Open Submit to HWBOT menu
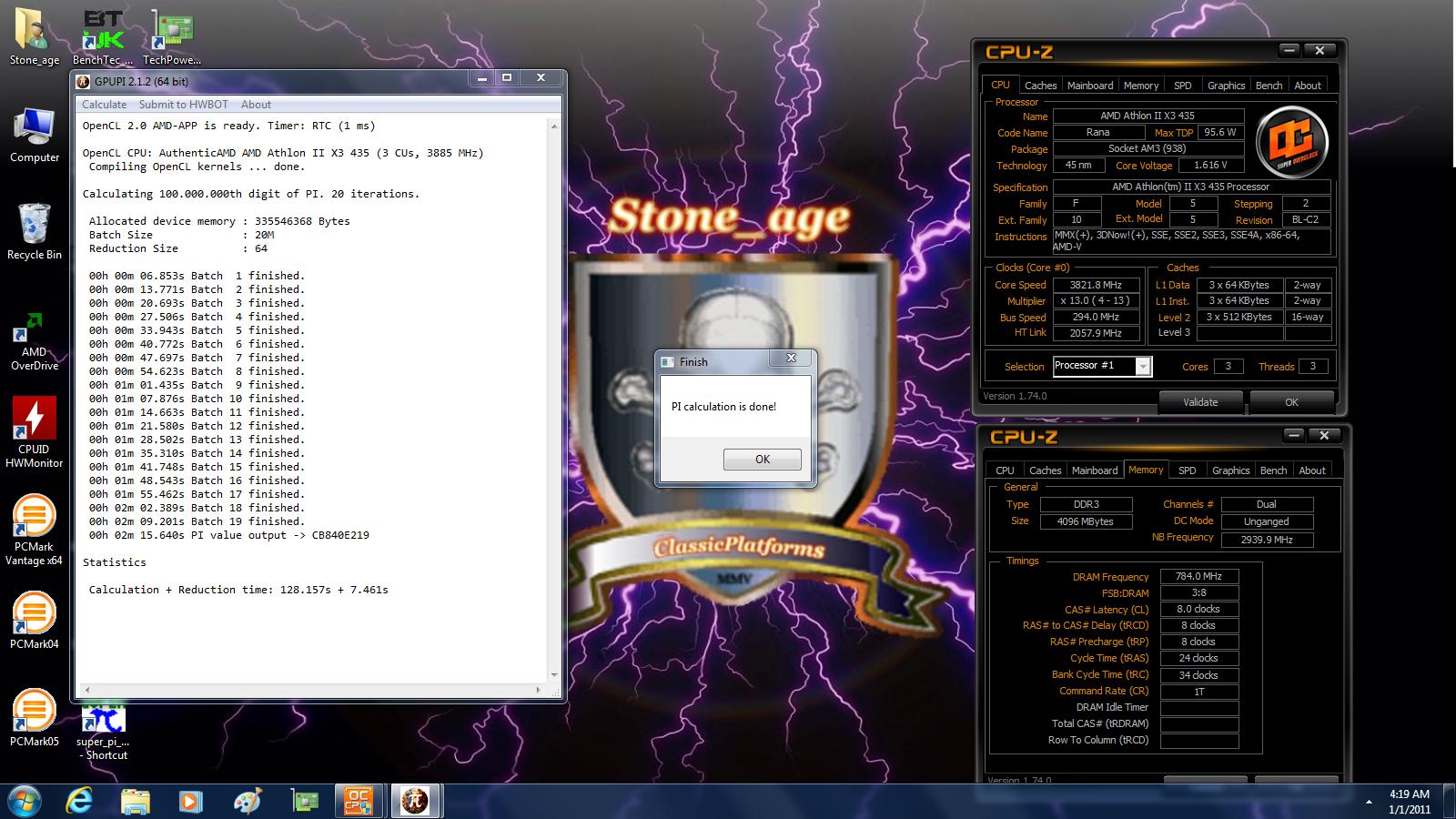This screenshot has height=819, width=1456. coord(183,105)
